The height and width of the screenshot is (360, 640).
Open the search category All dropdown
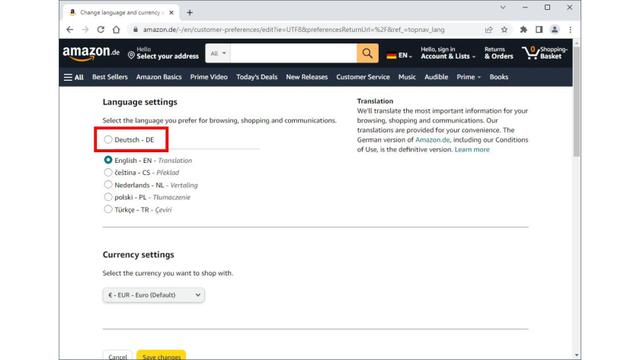[218, 53]
